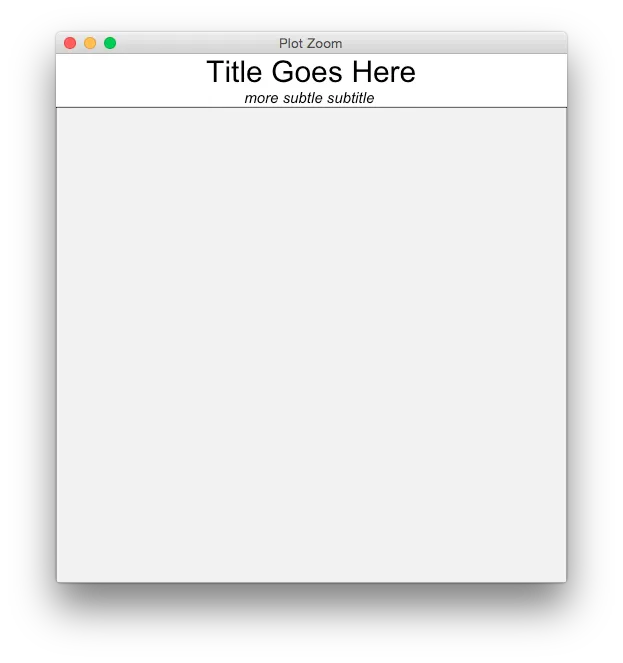Viewport: 623px width, 663px height.
Task: Click the dark line bordering the plot panel
Action: click(x=311, y=107)
